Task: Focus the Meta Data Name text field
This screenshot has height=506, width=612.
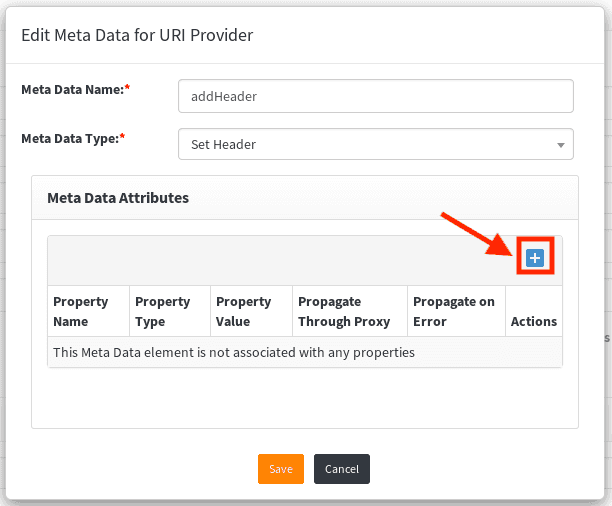Action: [x=375, y=97]
